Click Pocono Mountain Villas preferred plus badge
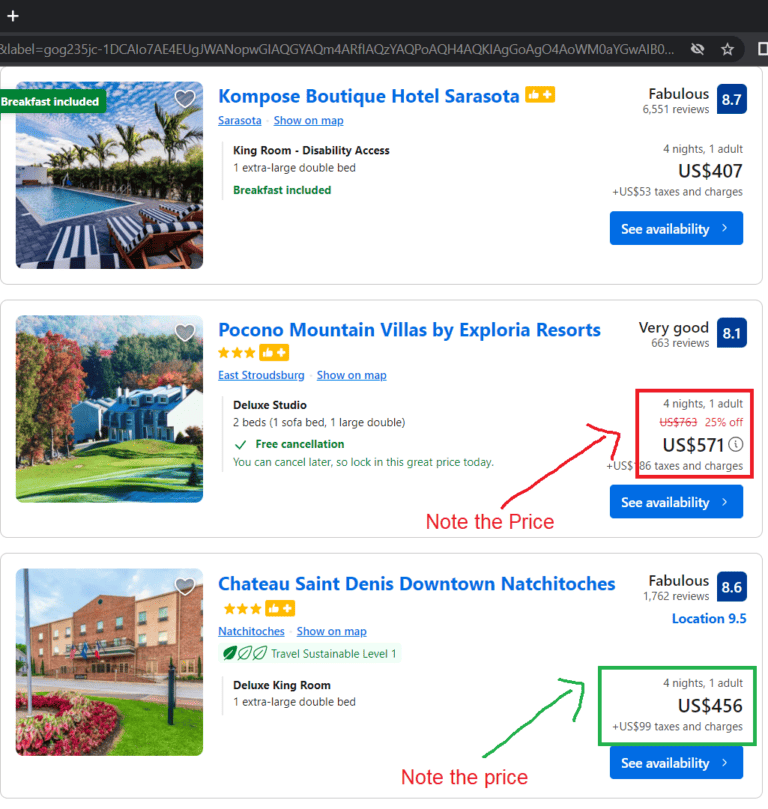The width and height of the screenshot is (768, 809). 273,353
